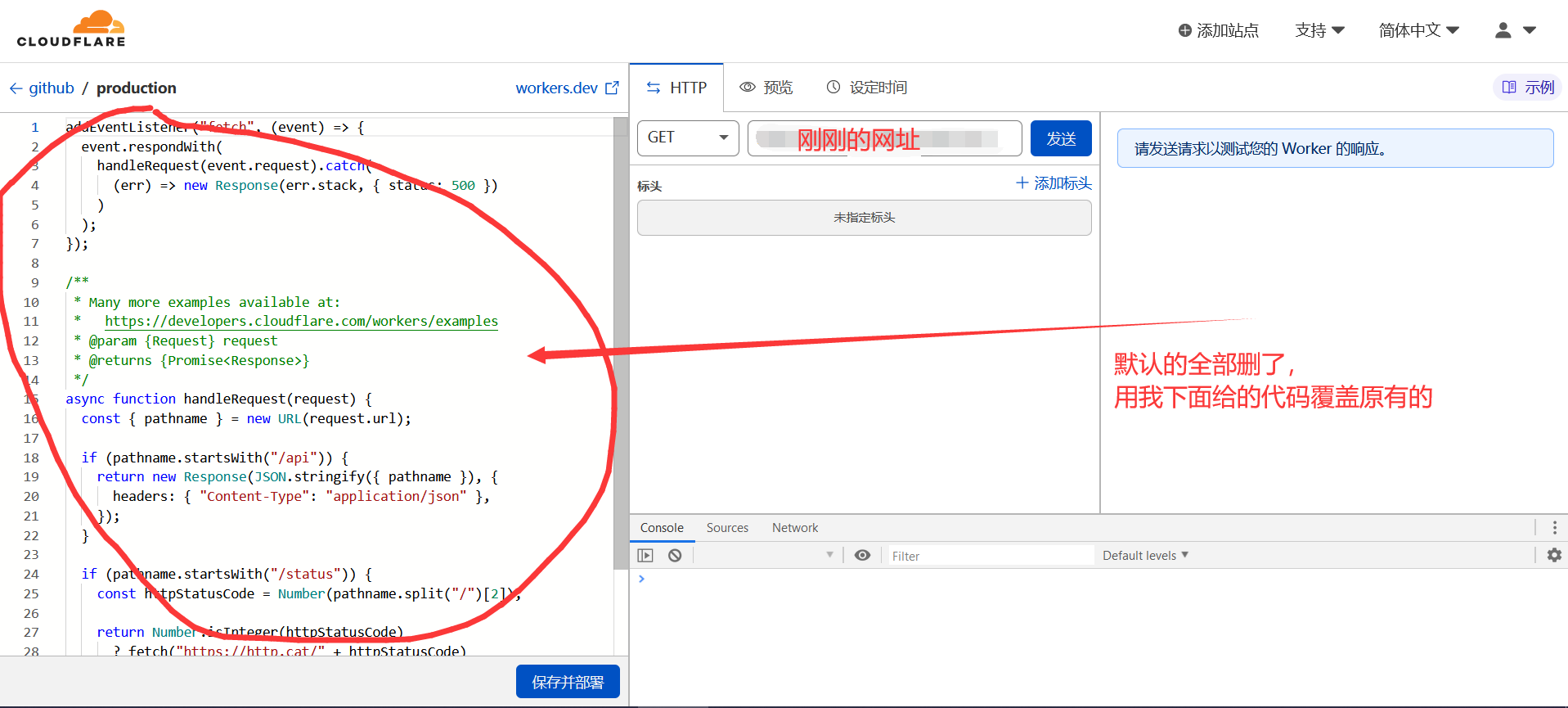The width and height of the screenshot is (1568, 708).
Task: Open DevTools three-dot menu
Action: pos(1554,528)
